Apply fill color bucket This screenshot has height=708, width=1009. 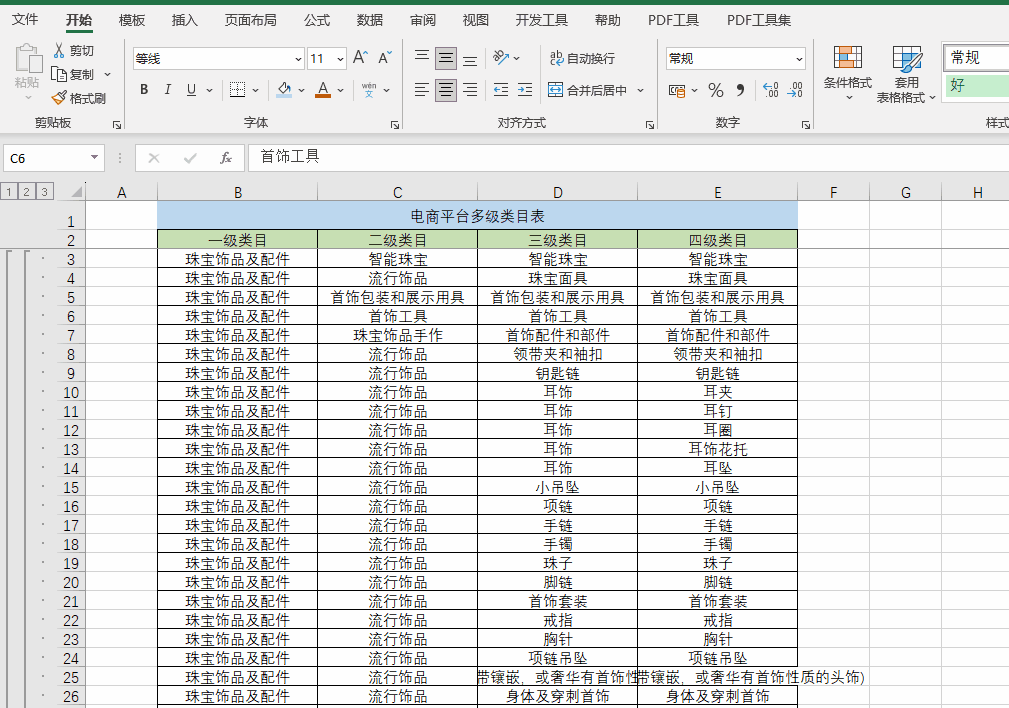click(x=284, y=89)
